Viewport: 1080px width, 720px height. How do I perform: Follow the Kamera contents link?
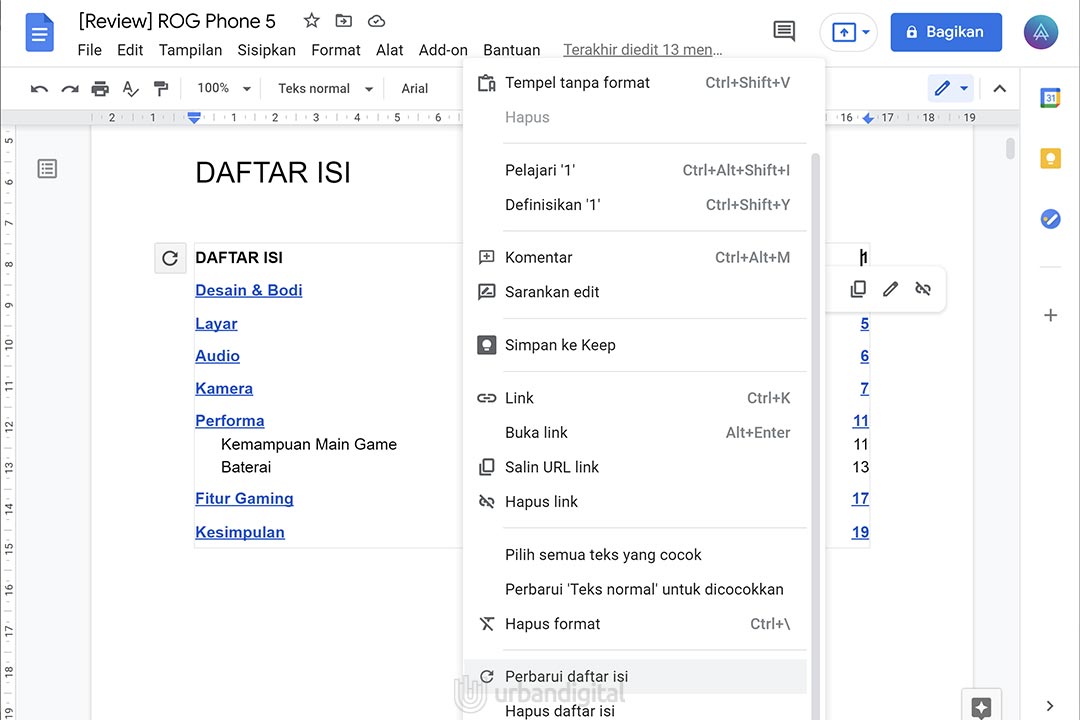[x=224, y=389]
